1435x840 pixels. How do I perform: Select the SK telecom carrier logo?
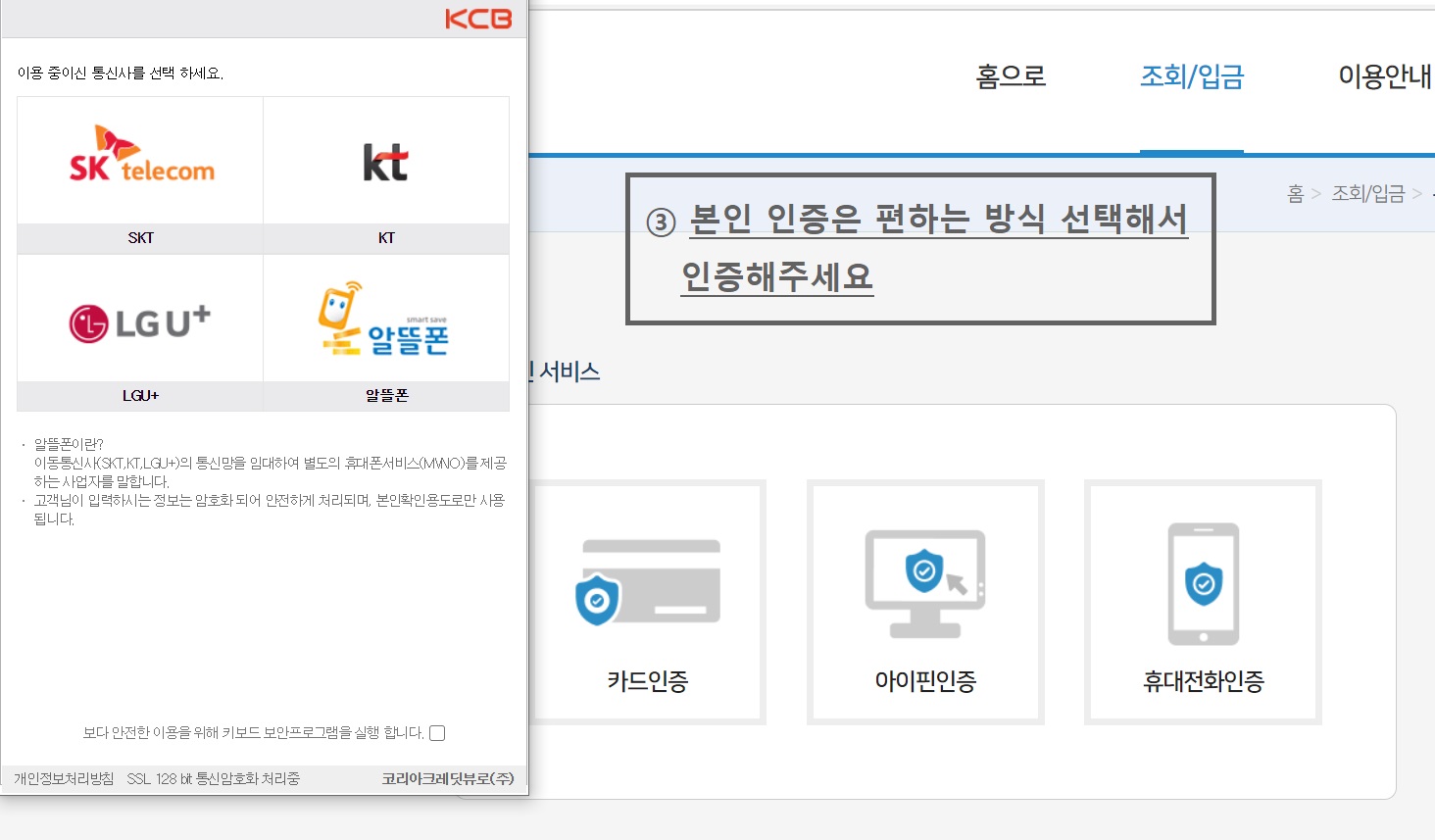click(141, 155)
